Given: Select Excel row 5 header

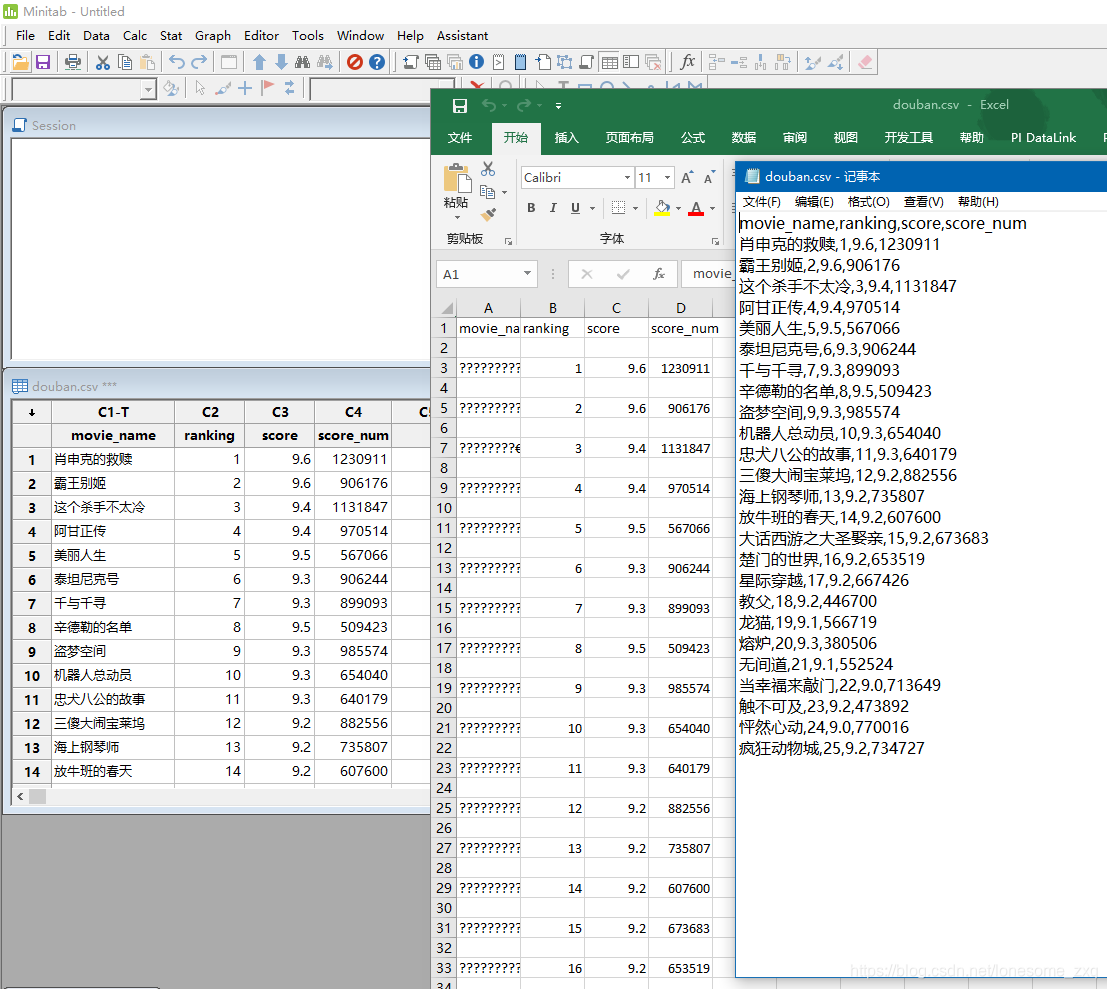Looking at the screenshot, I should 444,408.
